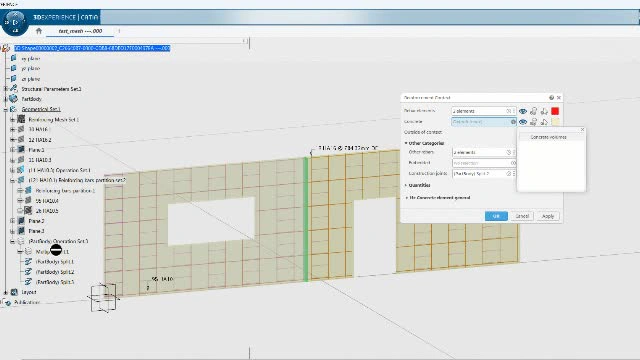Screen dimensions: 640x360
Task: Select the green construction joint strip
Action: point(306,220)
